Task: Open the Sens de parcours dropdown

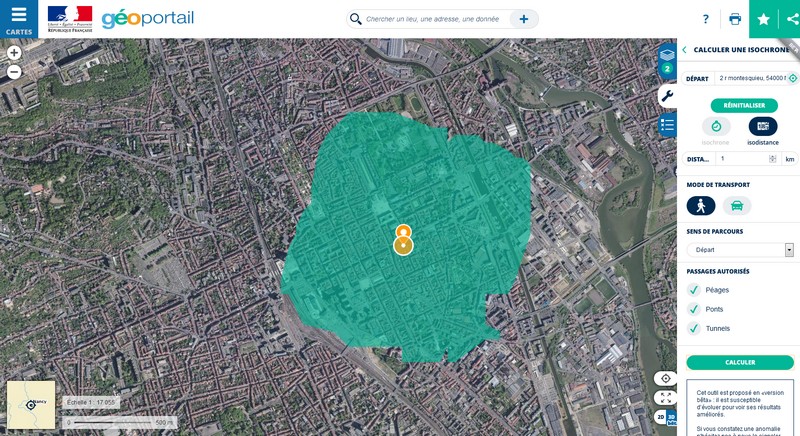Action: click(740, 250)
